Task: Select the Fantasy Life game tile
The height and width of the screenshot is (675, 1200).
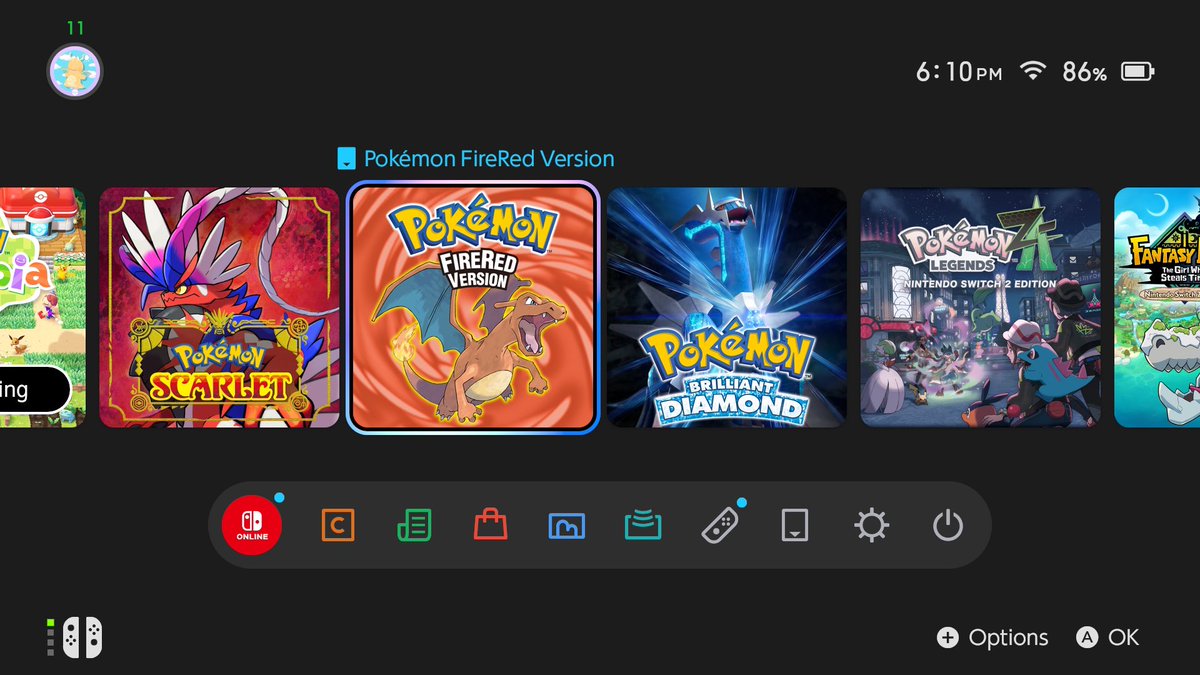Action: (x=1157, y=308)
